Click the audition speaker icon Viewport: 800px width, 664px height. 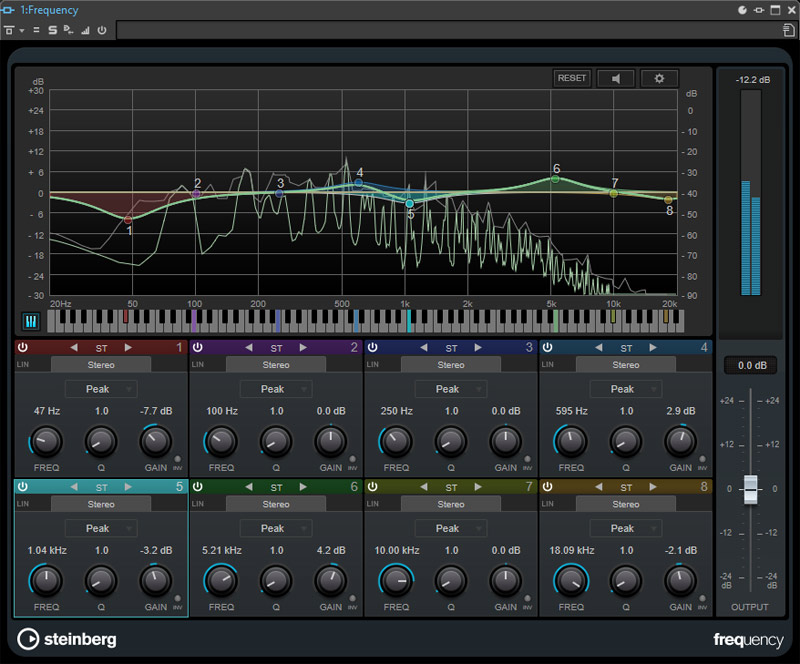pos(615,78)
